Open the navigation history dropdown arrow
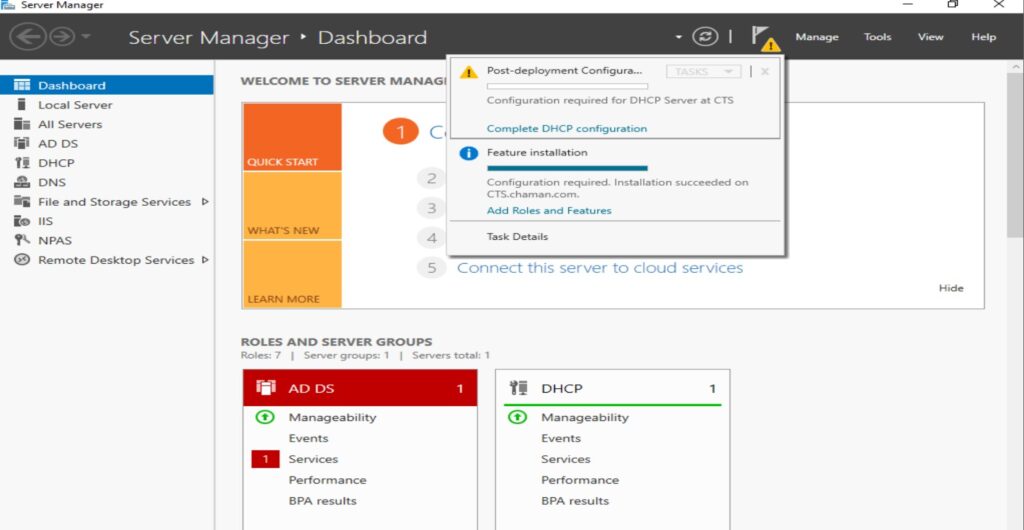This screenshot has height=530, width=1024. click(86, 37)
